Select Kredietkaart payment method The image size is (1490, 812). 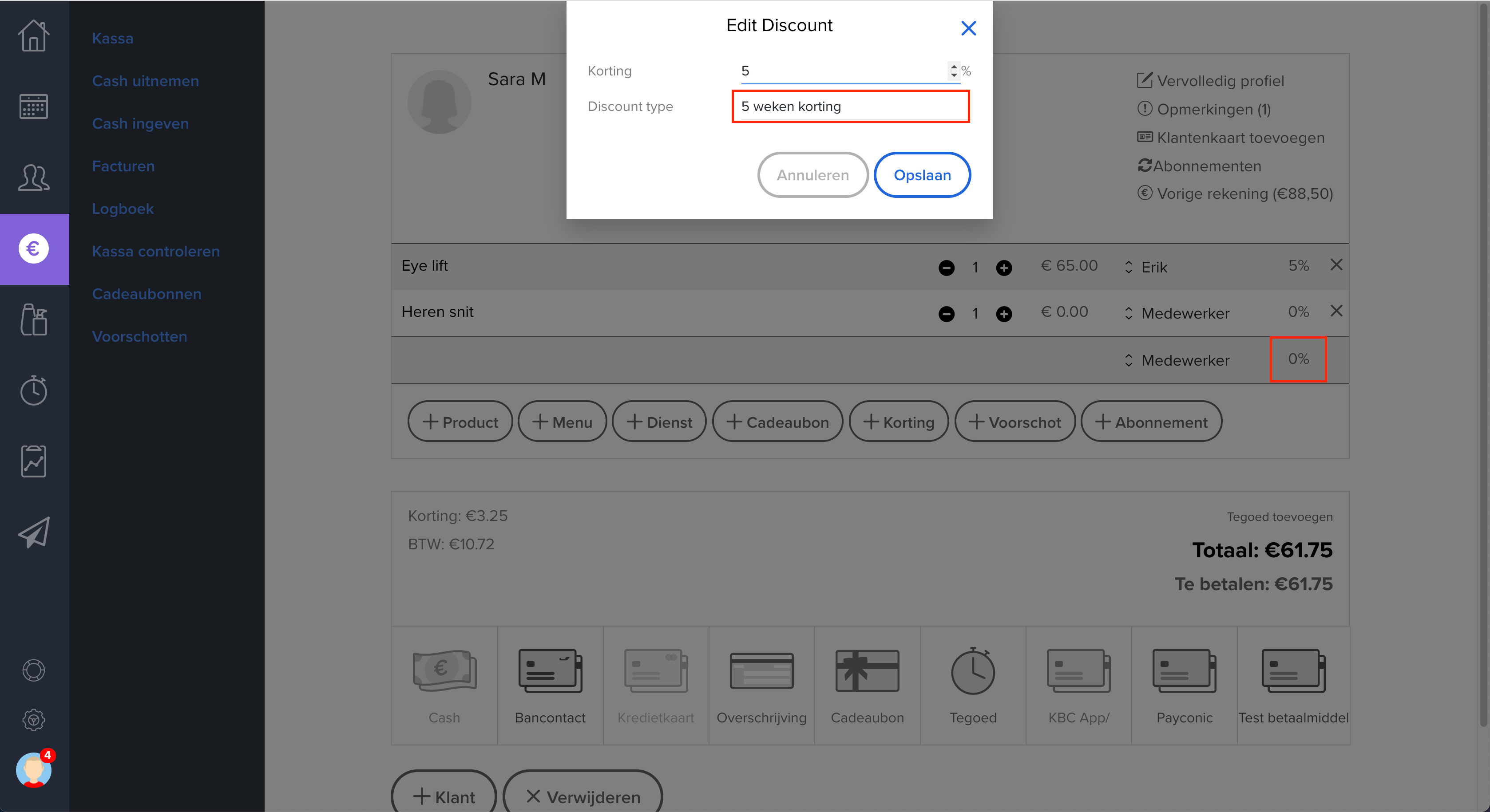(x=656, y=686)
